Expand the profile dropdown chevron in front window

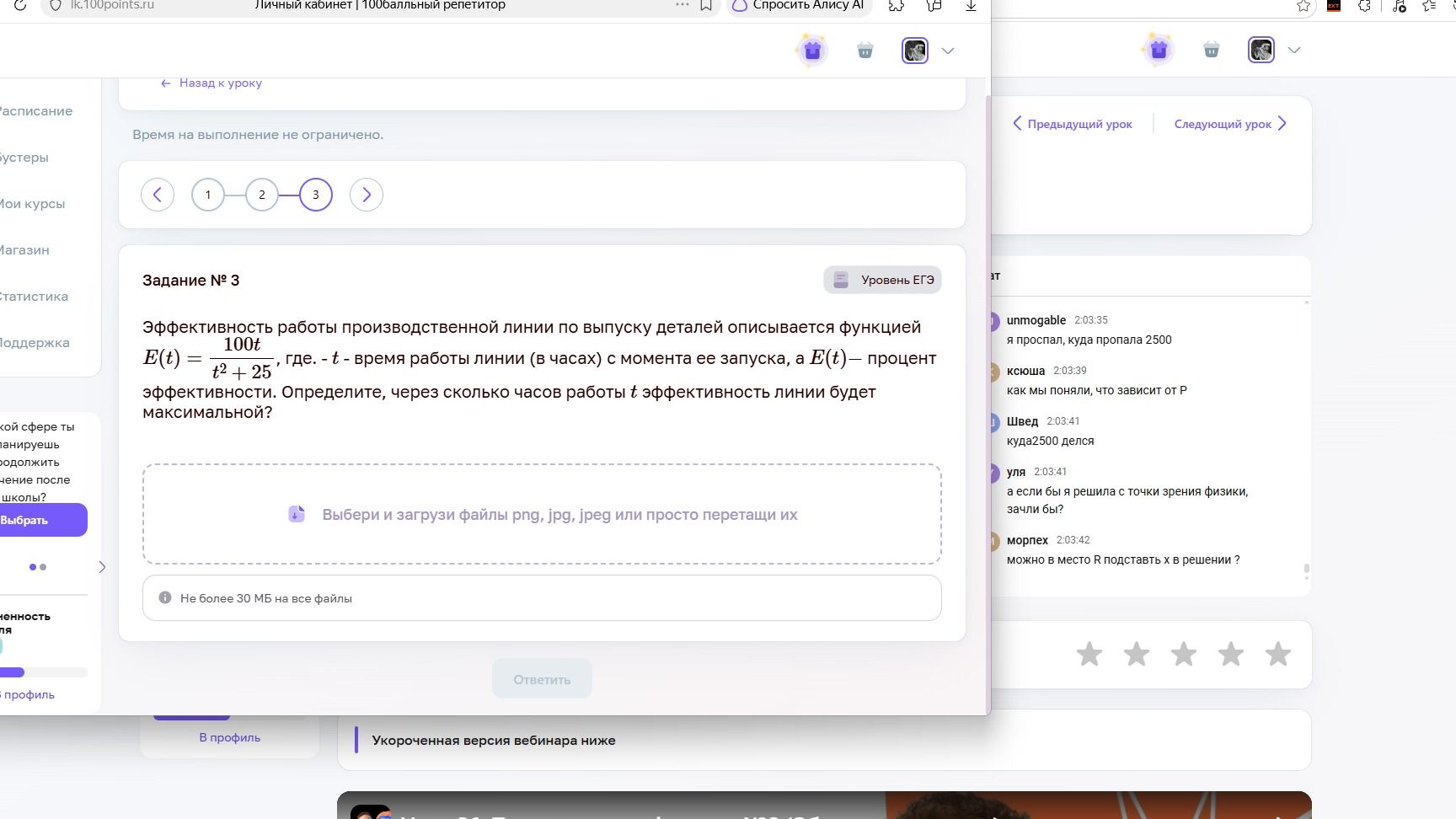(948, 51)
